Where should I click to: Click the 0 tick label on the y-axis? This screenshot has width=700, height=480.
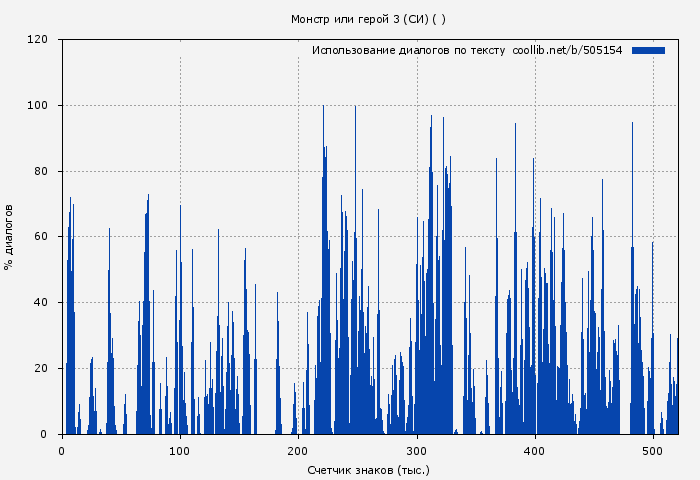coord(44,434)
